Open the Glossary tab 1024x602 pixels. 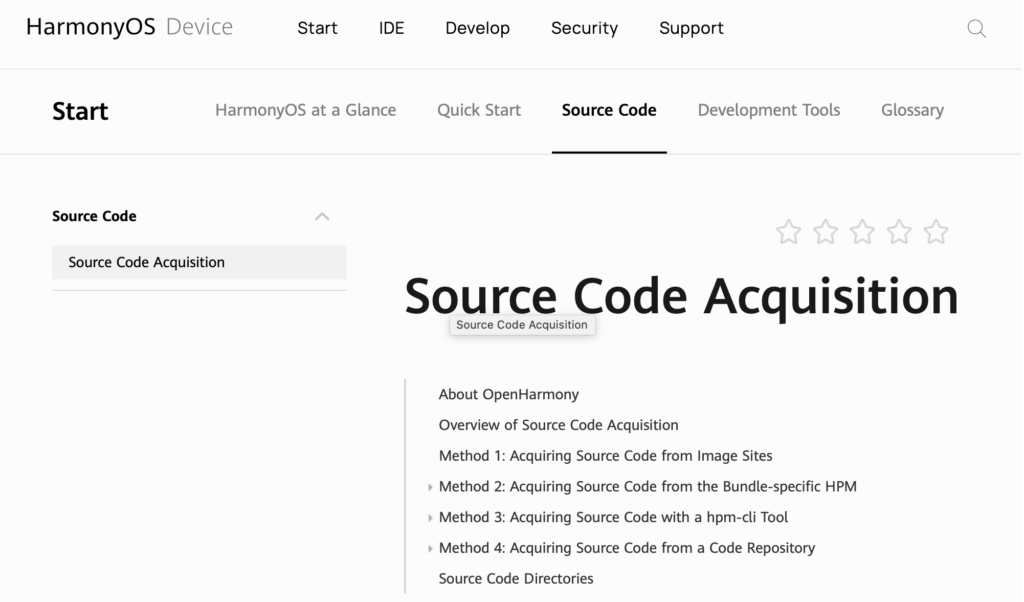(912, 110)
